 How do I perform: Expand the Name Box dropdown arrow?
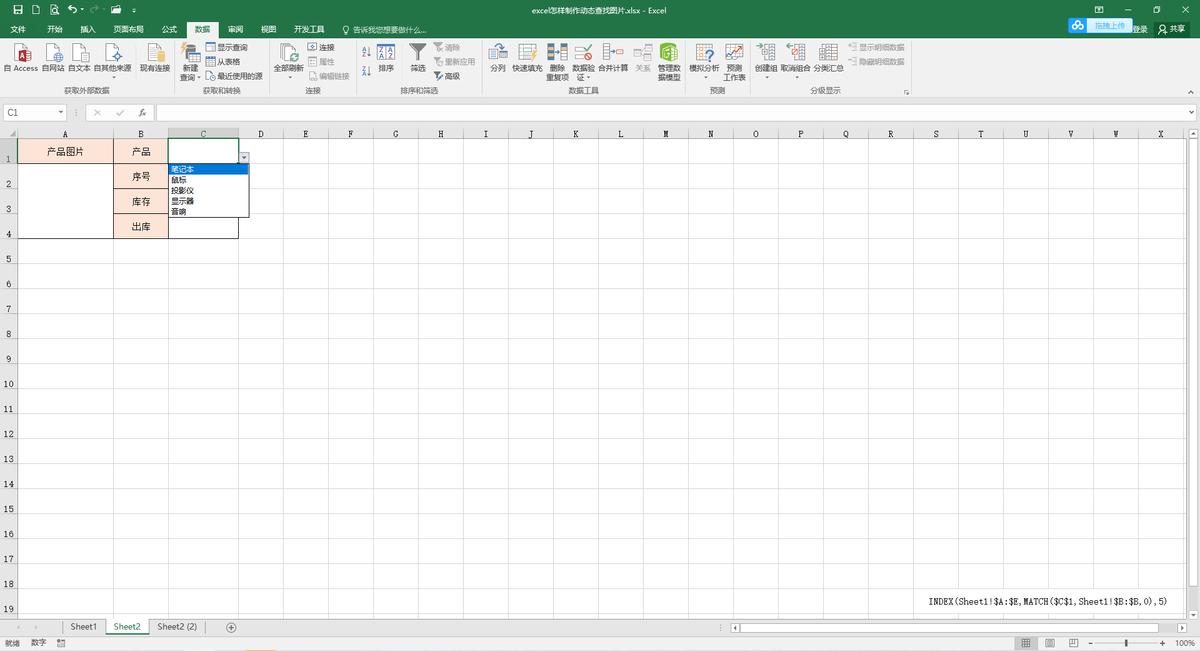[61, 113]
